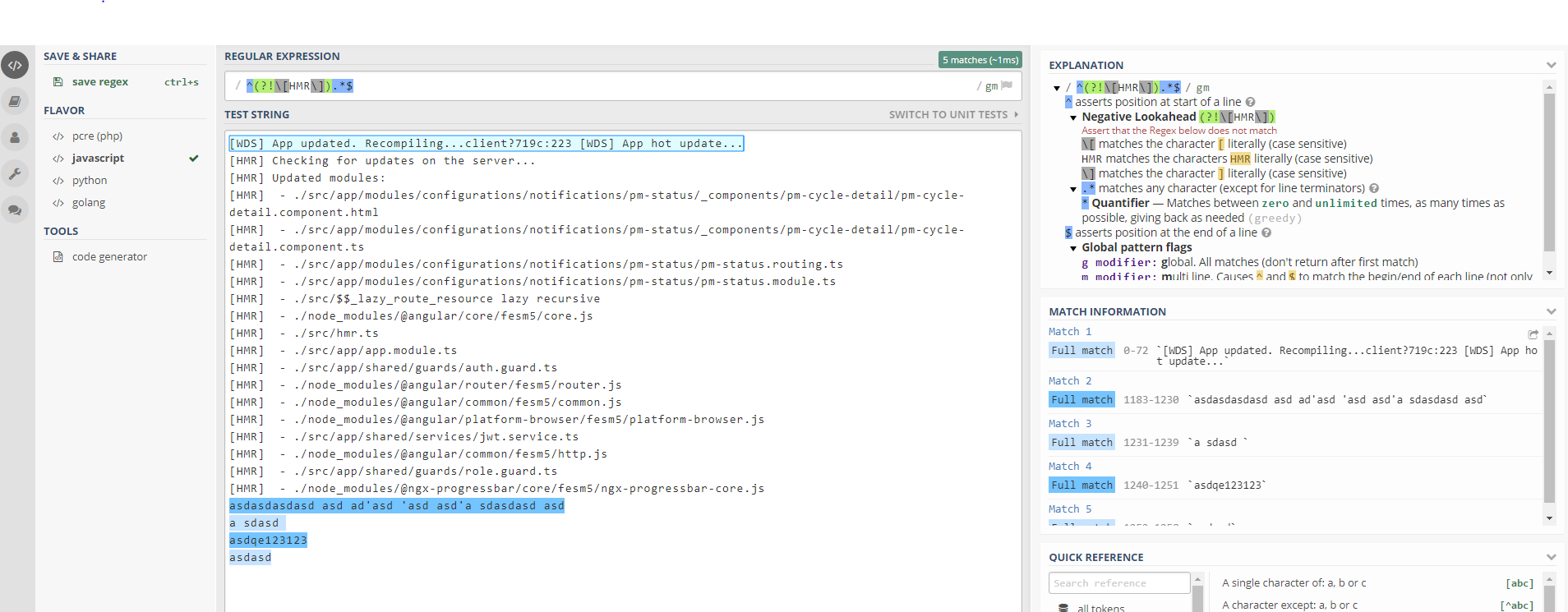Click the 'Match 2' heading
The width and height of the screenshot is (1568, 612).
1070,381
